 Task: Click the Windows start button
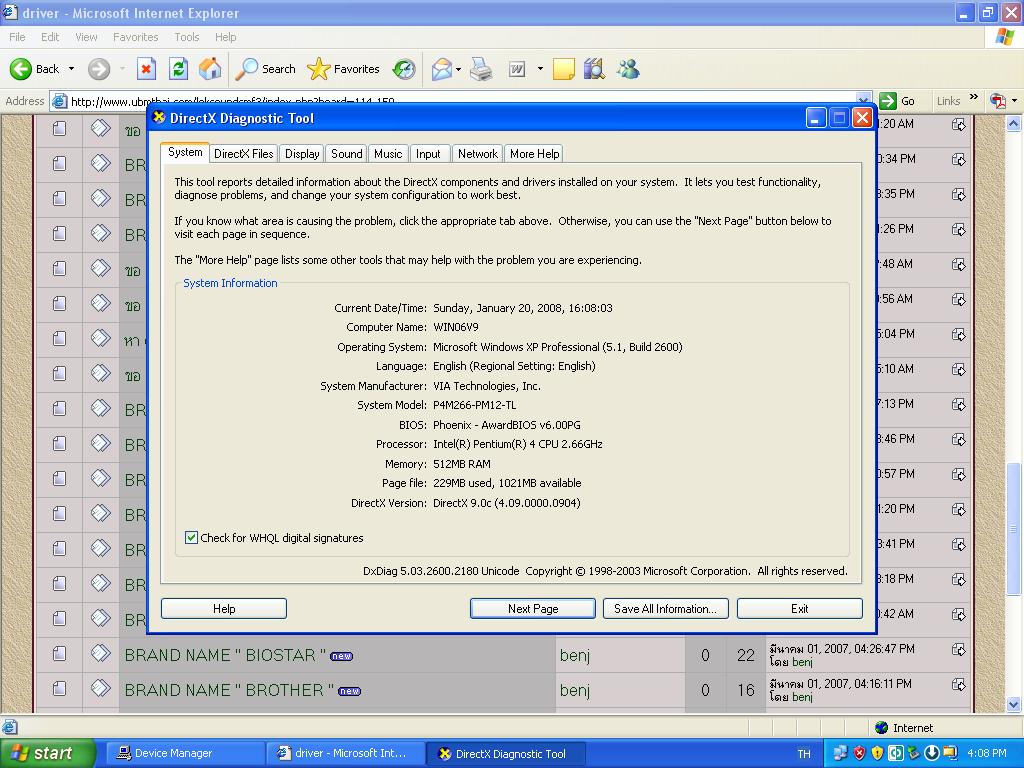[48, 754]
